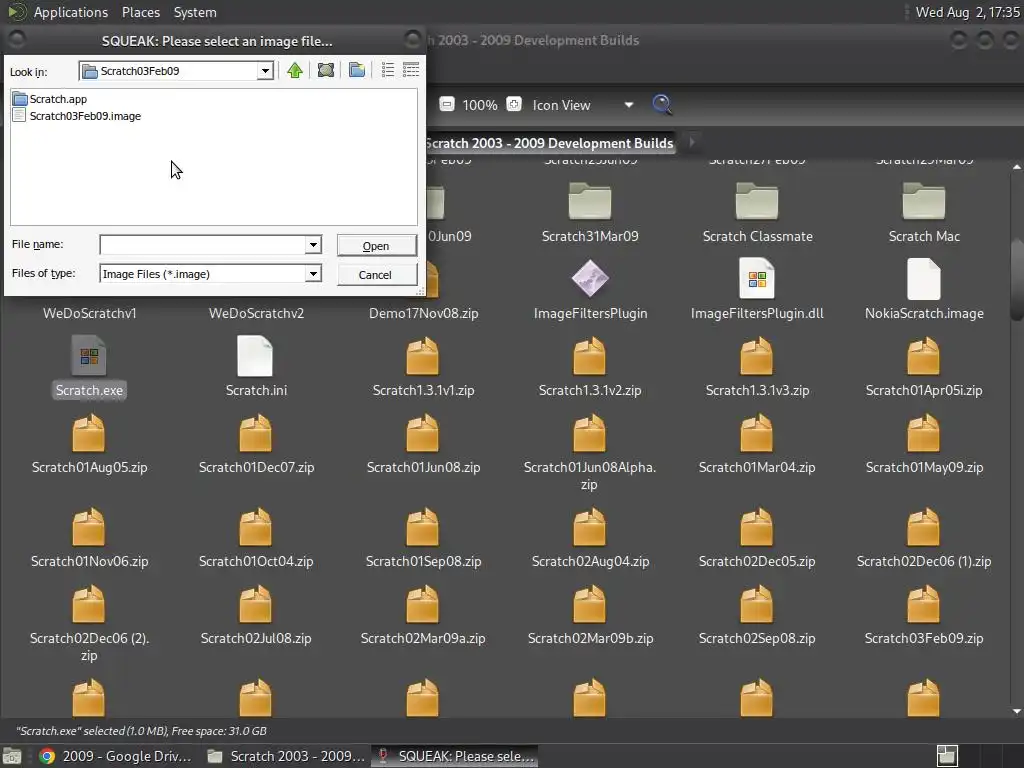Image resolution: width=1024 pixels, height=768 pixels.
Task: Click the desktop shortcut icon in dialog toolbar
Action: click(326, 71)
